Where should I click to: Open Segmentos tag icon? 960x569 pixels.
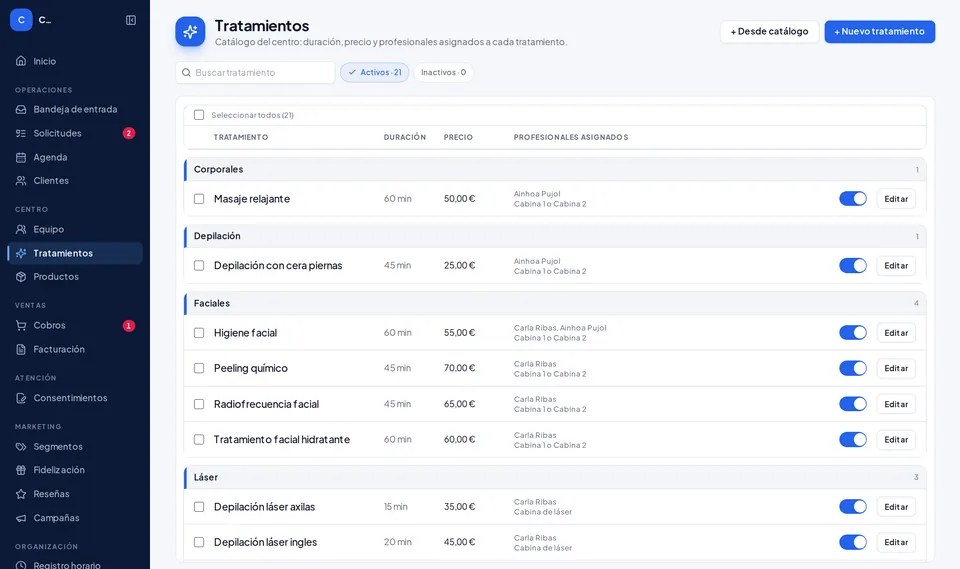(x=21, y=447)
